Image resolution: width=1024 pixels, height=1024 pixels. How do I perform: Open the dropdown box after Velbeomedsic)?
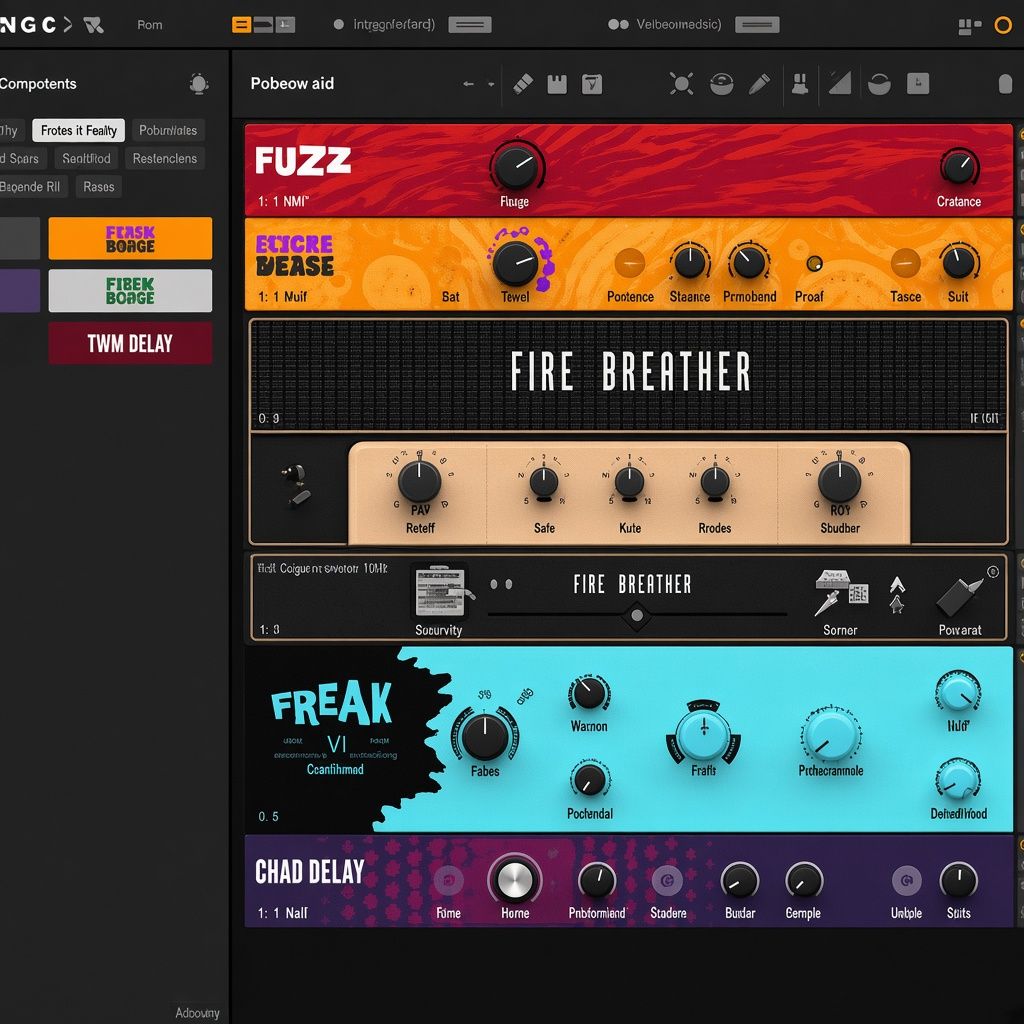pos(757,25)
